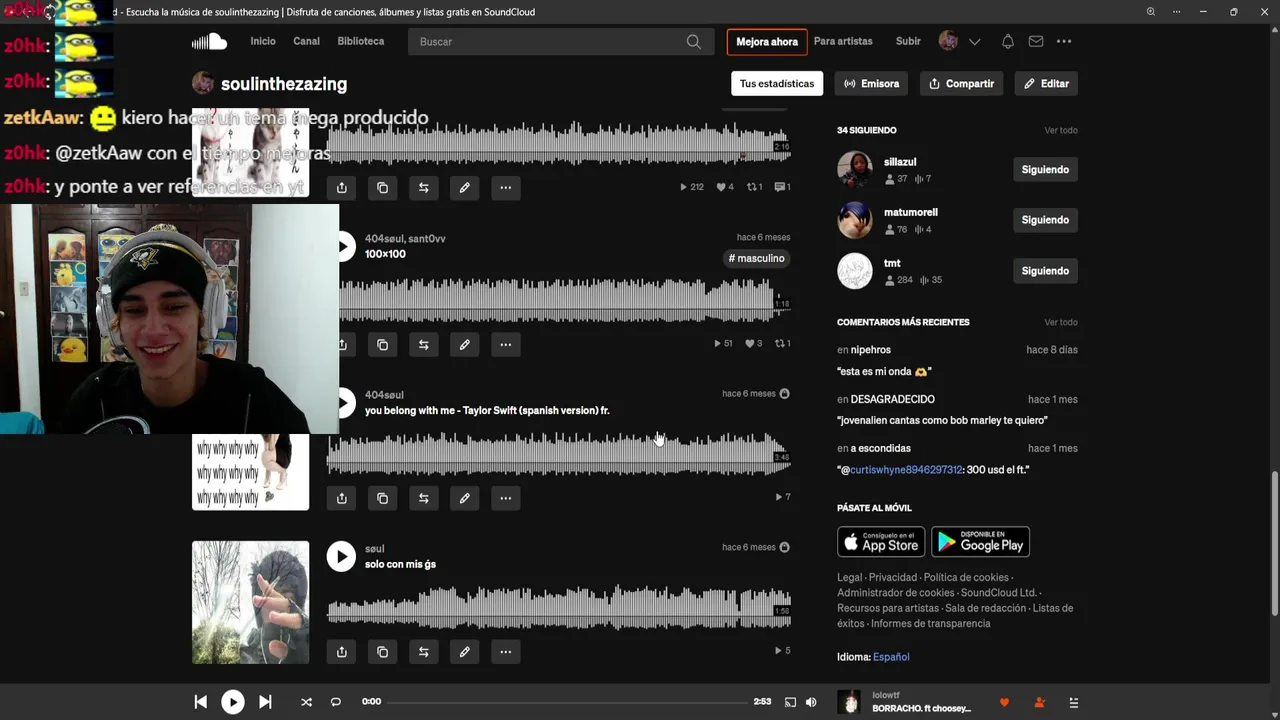Copy link of you belong with me track
Screen dimensions: 1280x720
tap(382, 498)
